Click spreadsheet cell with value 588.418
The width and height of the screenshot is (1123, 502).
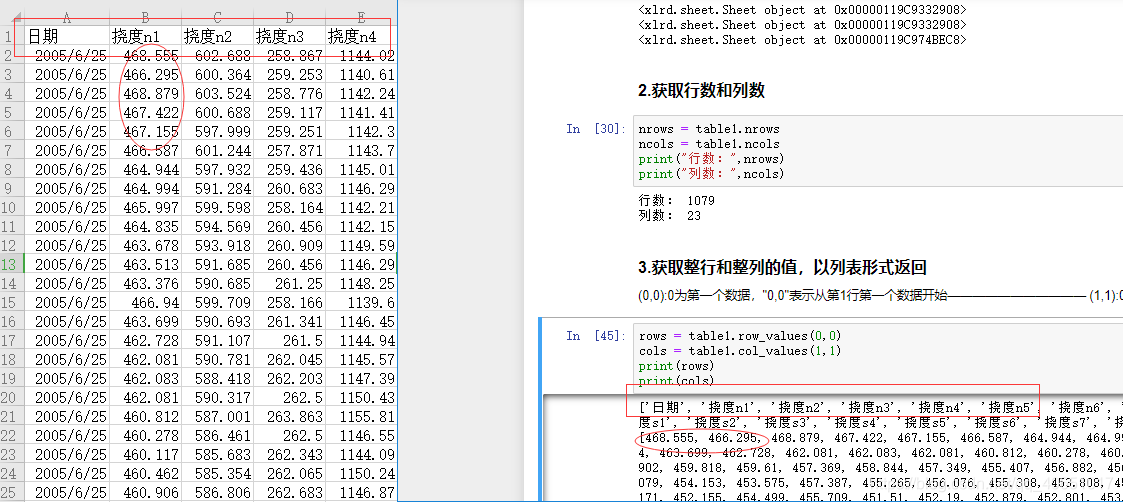pos(217,378)
